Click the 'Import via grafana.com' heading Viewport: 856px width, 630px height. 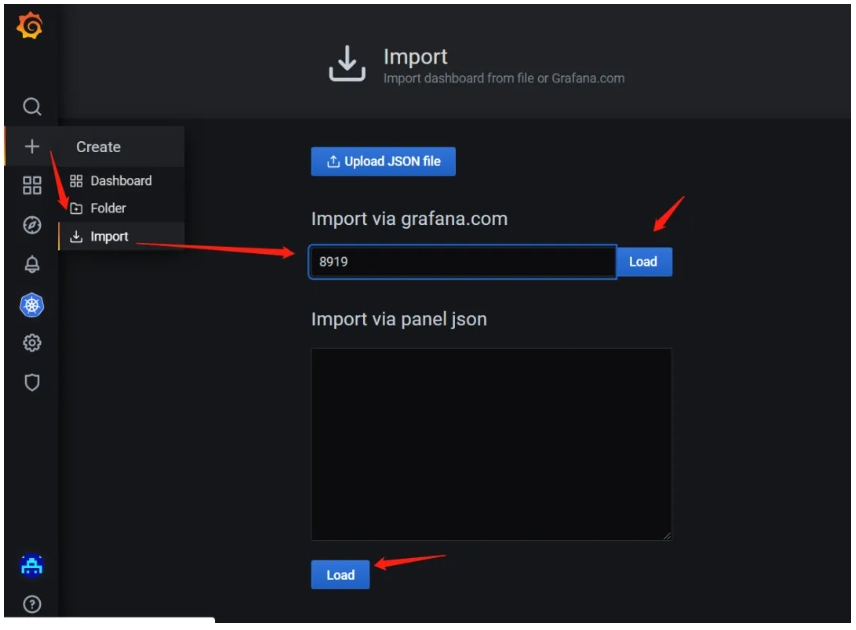click(409, 219)
